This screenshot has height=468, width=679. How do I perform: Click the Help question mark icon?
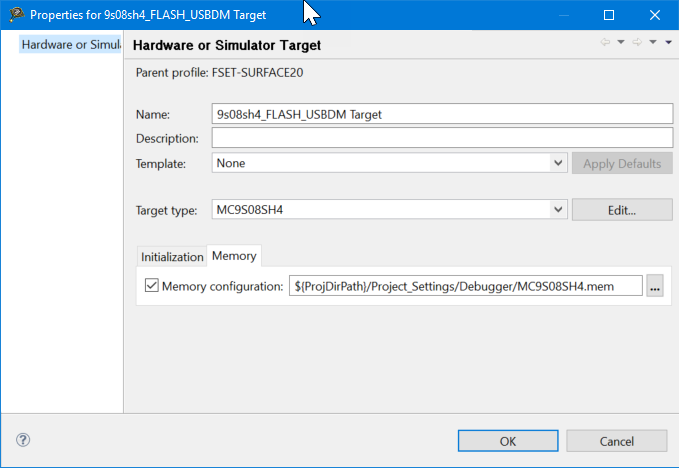pos(23,440)
